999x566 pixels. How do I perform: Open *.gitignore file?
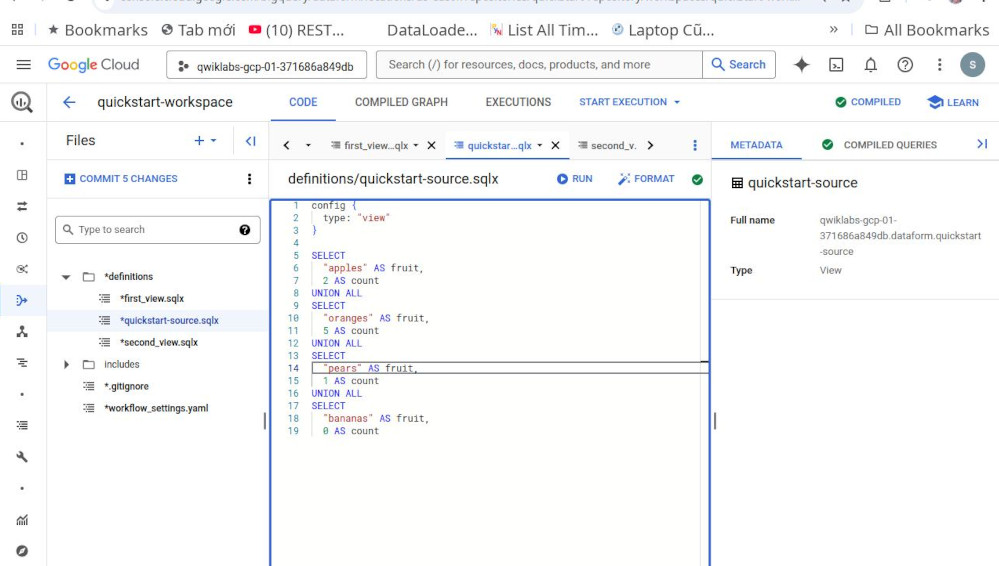tap(126, 386)
